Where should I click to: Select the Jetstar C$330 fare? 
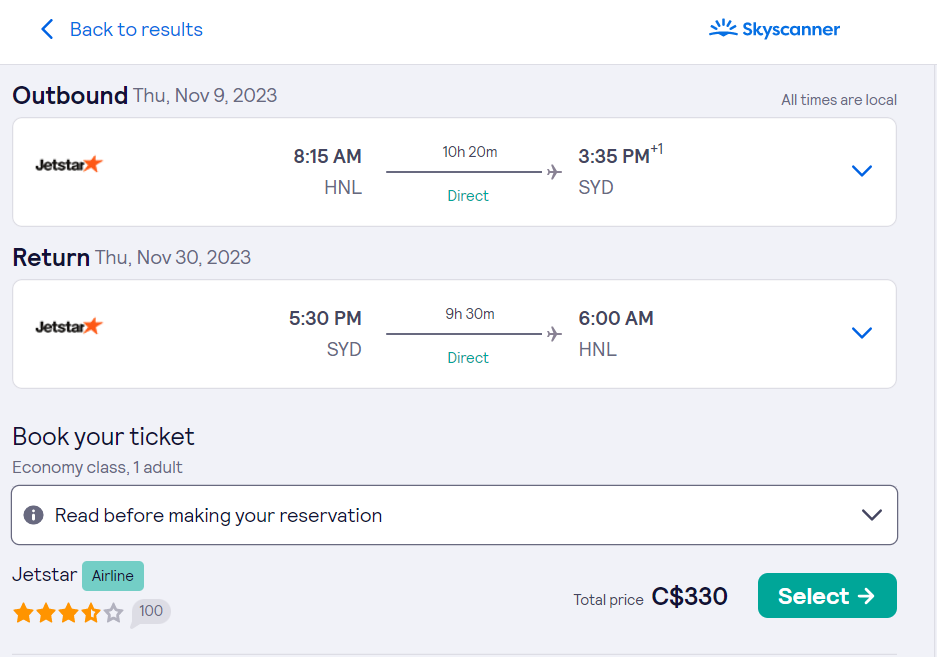coord(827,595)
